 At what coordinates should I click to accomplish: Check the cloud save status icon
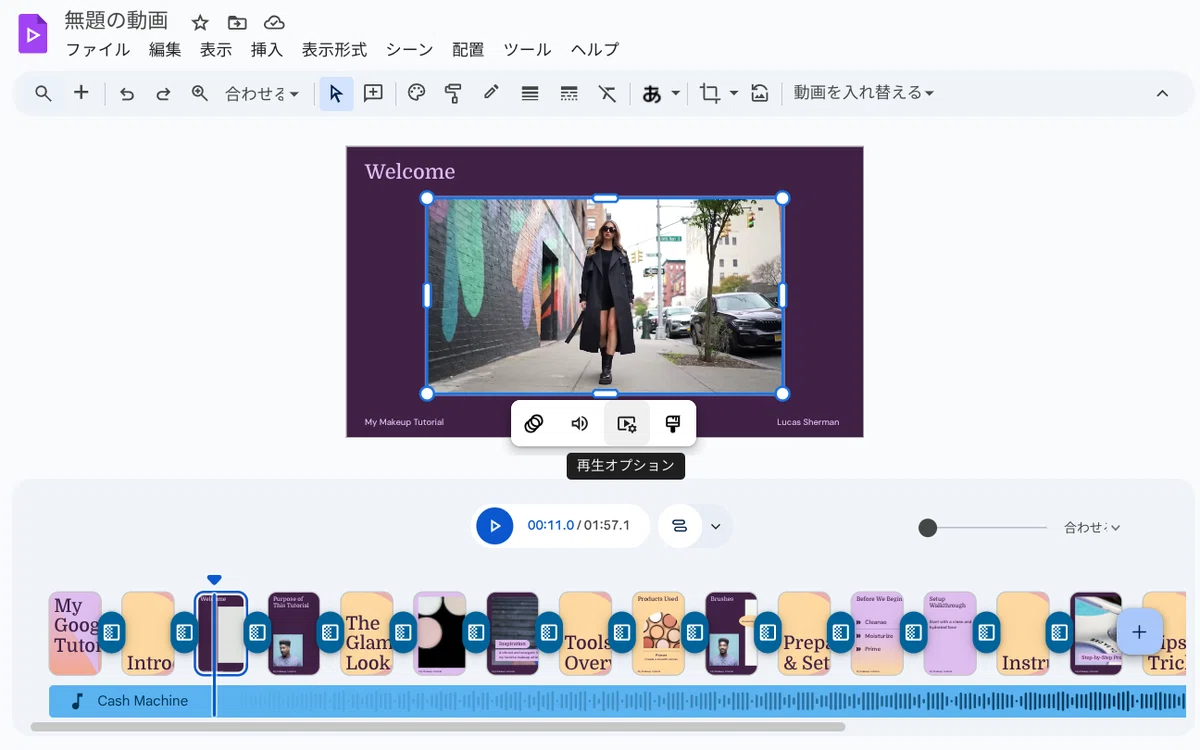coord(274,22)
